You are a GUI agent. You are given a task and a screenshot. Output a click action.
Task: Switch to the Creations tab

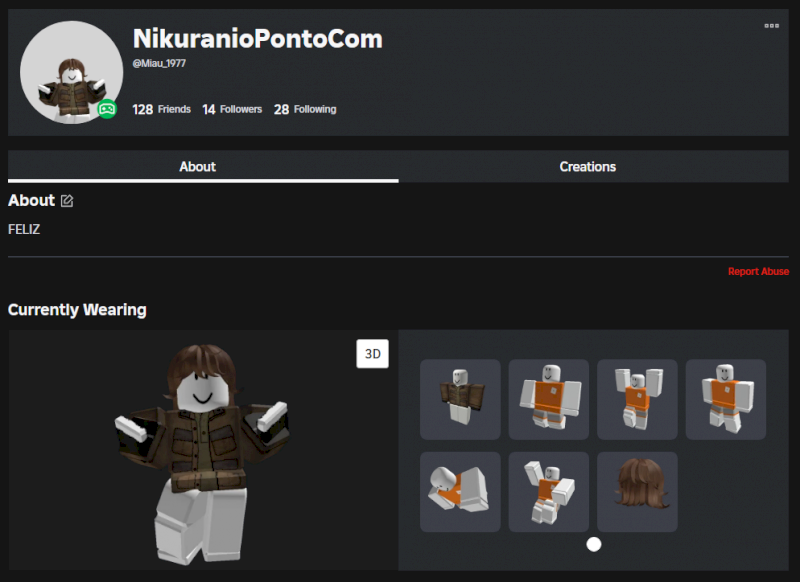[x=587, y=167]
